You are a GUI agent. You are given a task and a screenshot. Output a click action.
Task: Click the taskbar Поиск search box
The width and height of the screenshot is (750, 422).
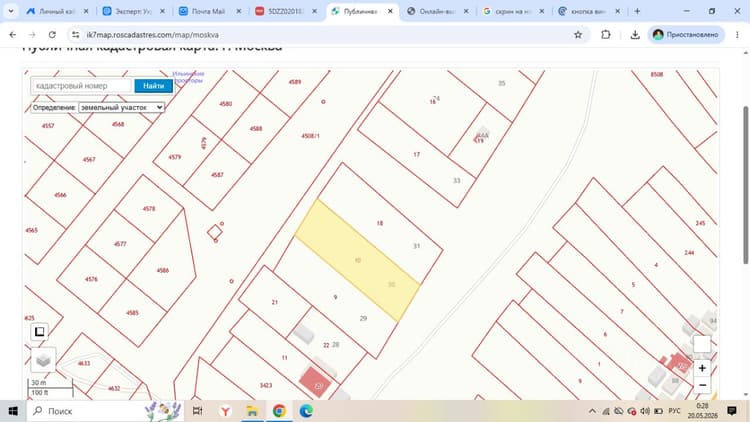click(105, 411)
